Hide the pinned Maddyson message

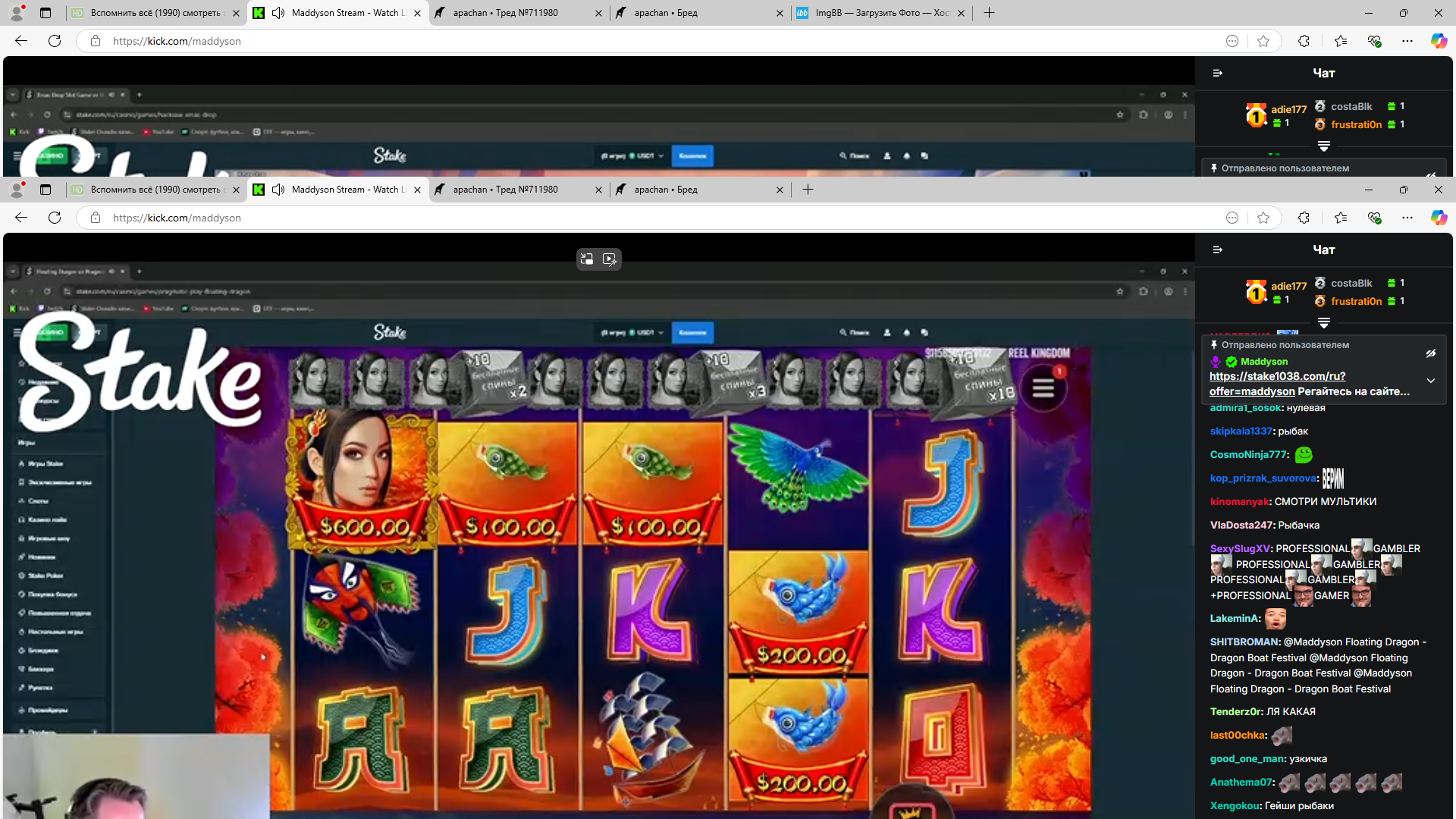coord(1430,353)
